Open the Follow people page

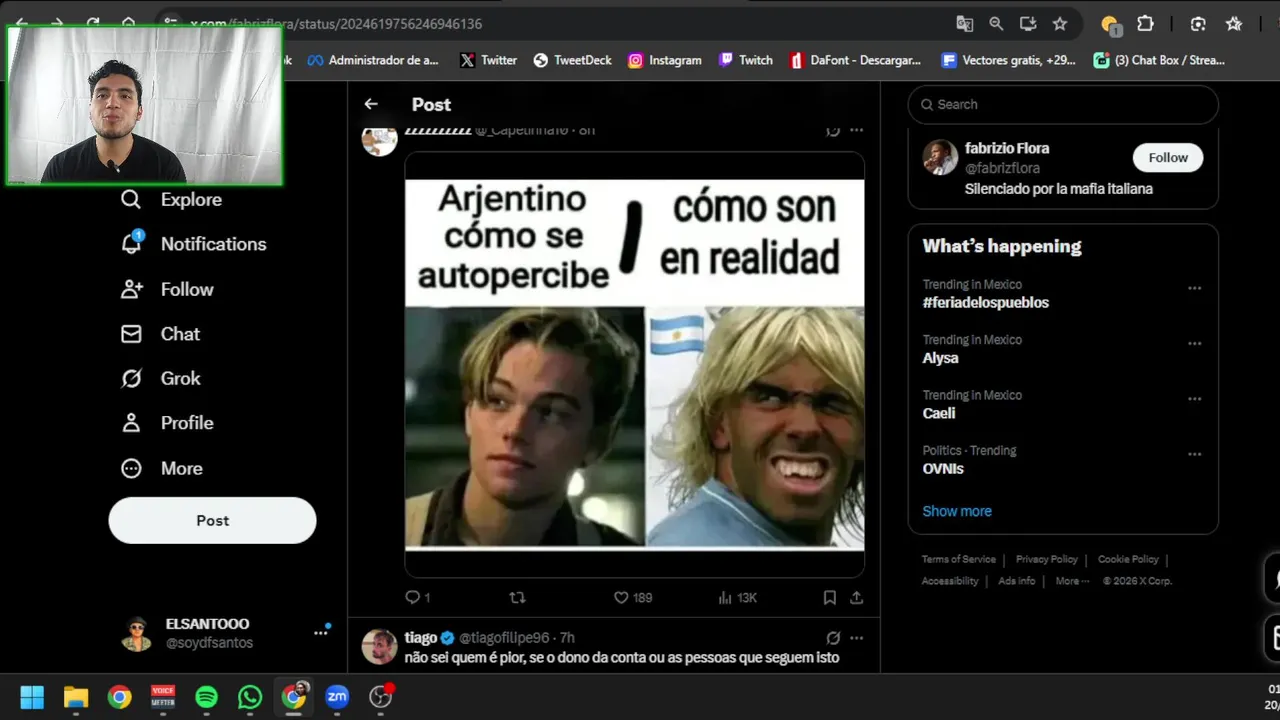167,289
